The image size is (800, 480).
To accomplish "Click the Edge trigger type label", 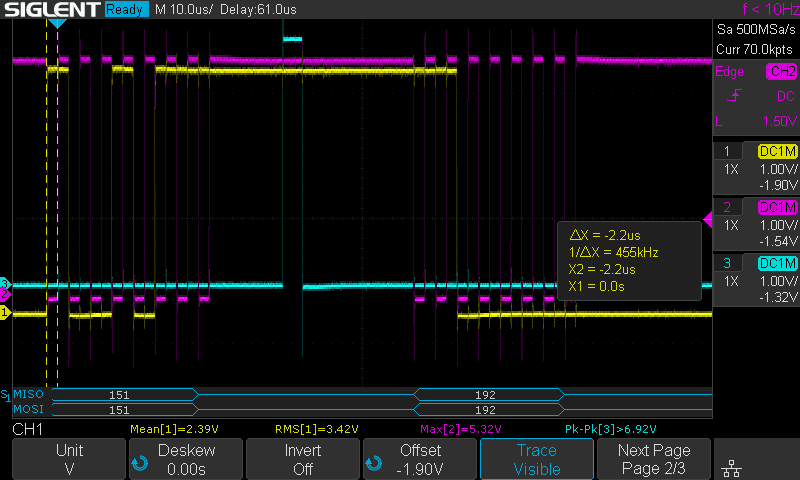I will (729, 72).
